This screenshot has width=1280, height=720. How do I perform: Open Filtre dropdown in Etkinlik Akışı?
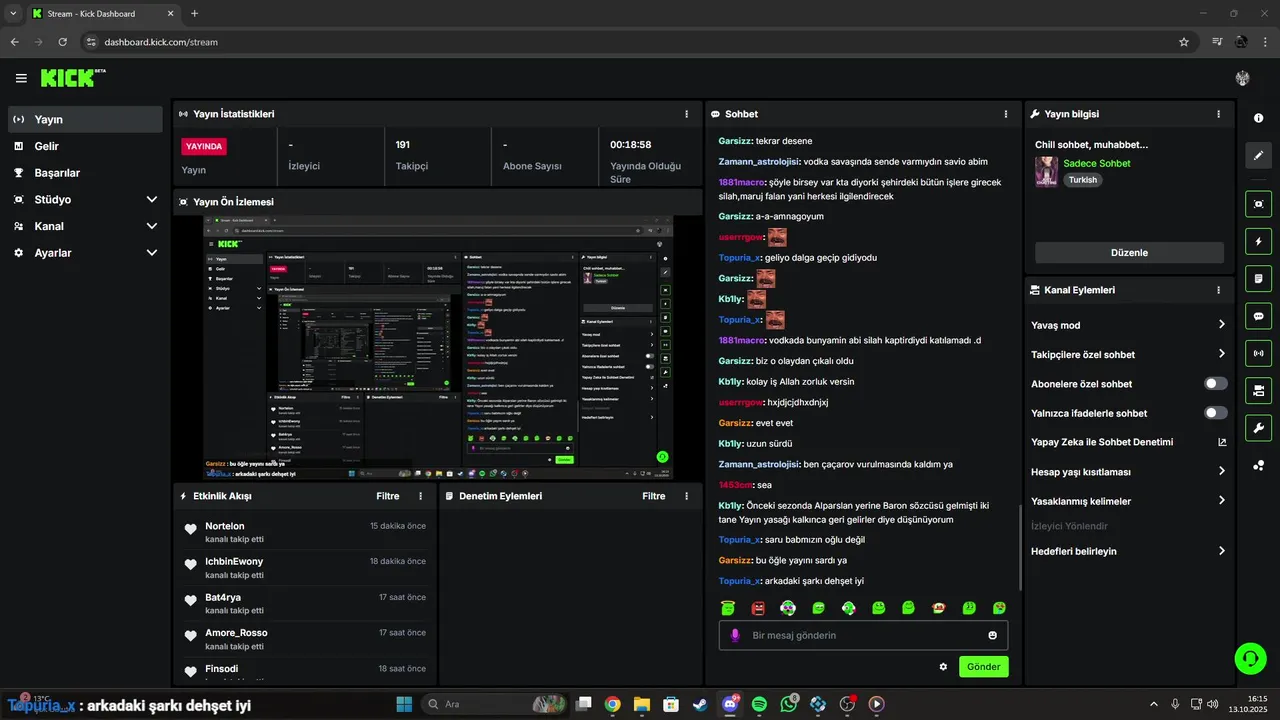click(x=388, y=496)
